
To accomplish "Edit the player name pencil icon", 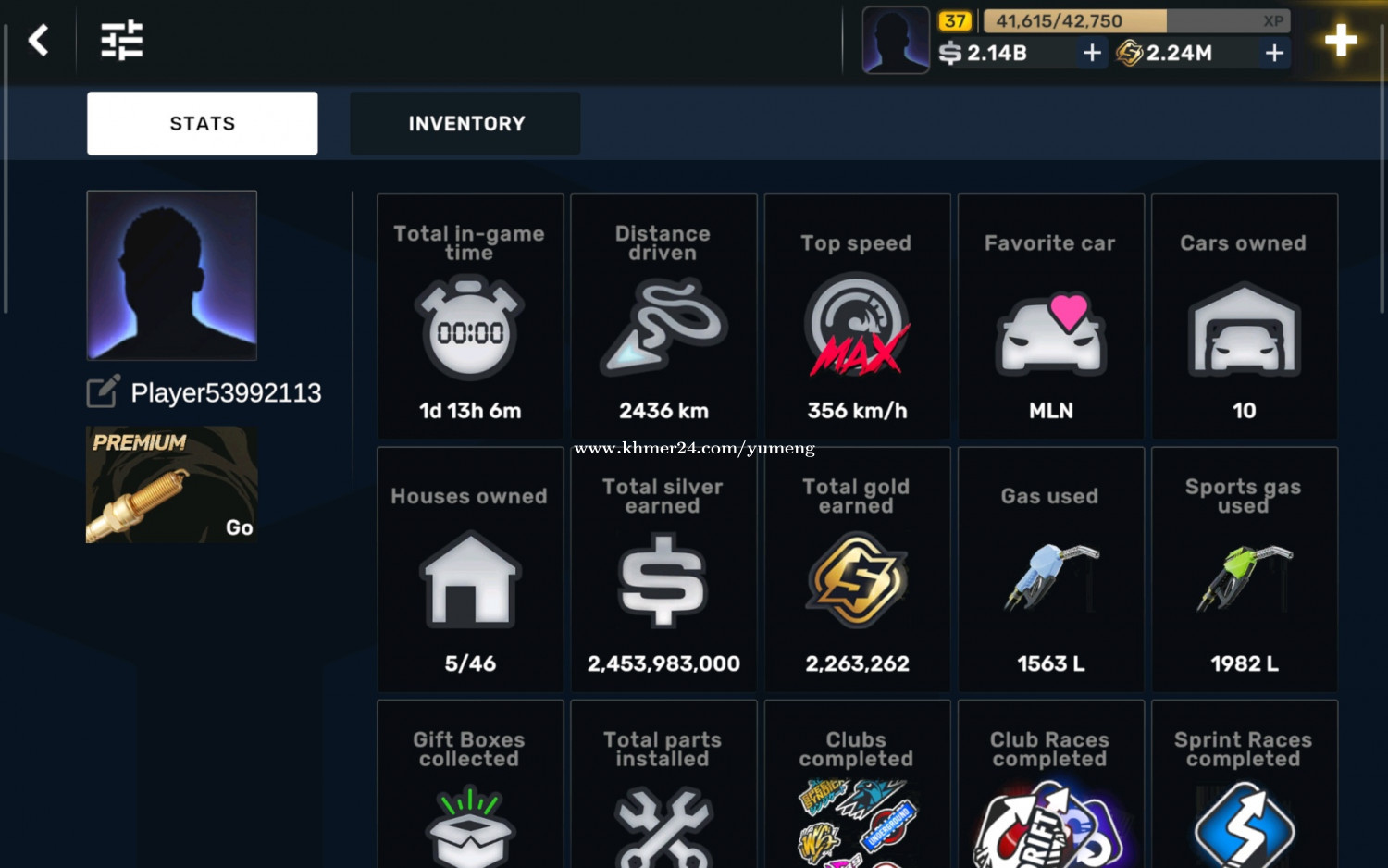I will (x=103, y=391).
